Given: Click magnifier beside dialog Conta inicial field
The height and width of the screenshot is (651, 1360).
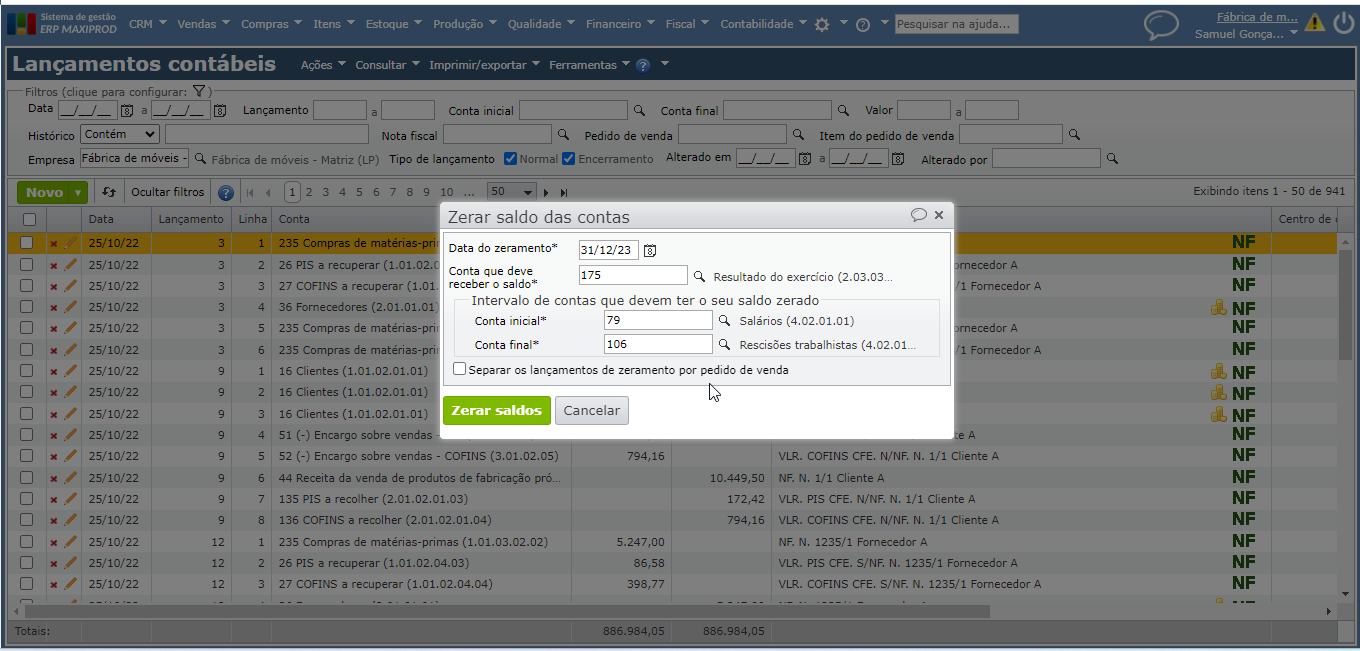Looking at the screenshot, I should (726, 321).
